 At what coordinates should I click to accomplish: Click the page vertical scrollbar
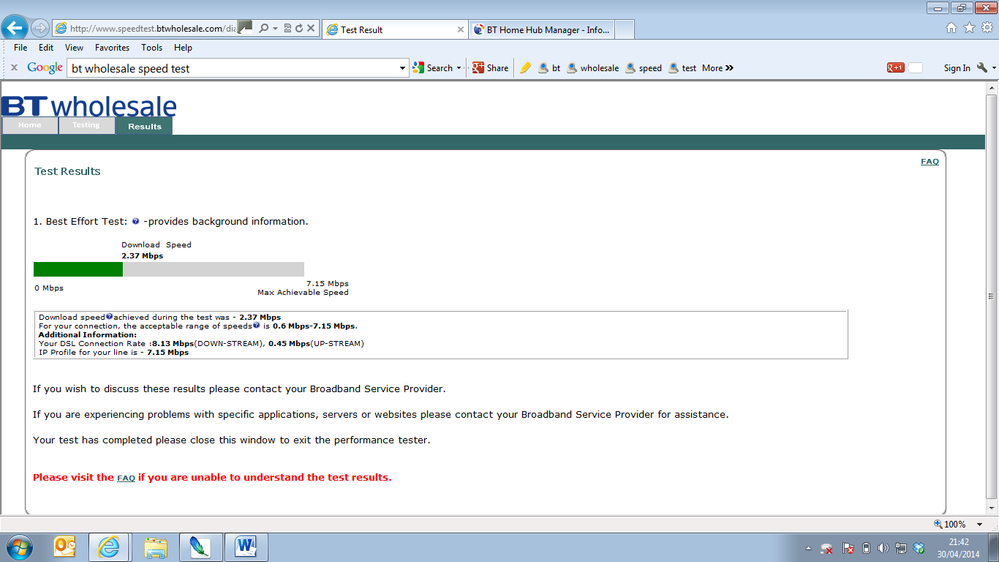click(991, 296)
